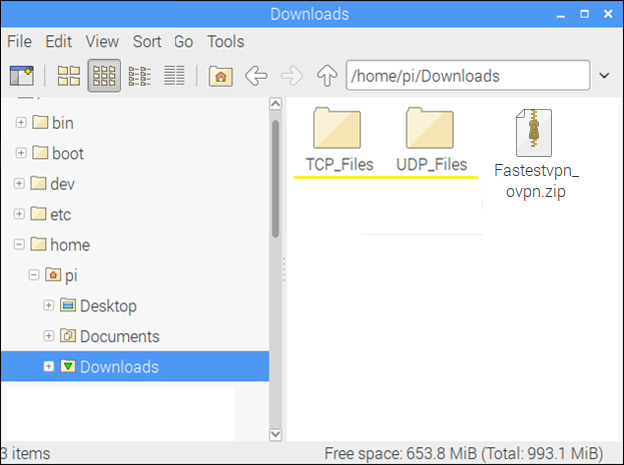Expand the Desktop folder tree node
Viewport: 624px width, 465px height.
pos(49,305)
